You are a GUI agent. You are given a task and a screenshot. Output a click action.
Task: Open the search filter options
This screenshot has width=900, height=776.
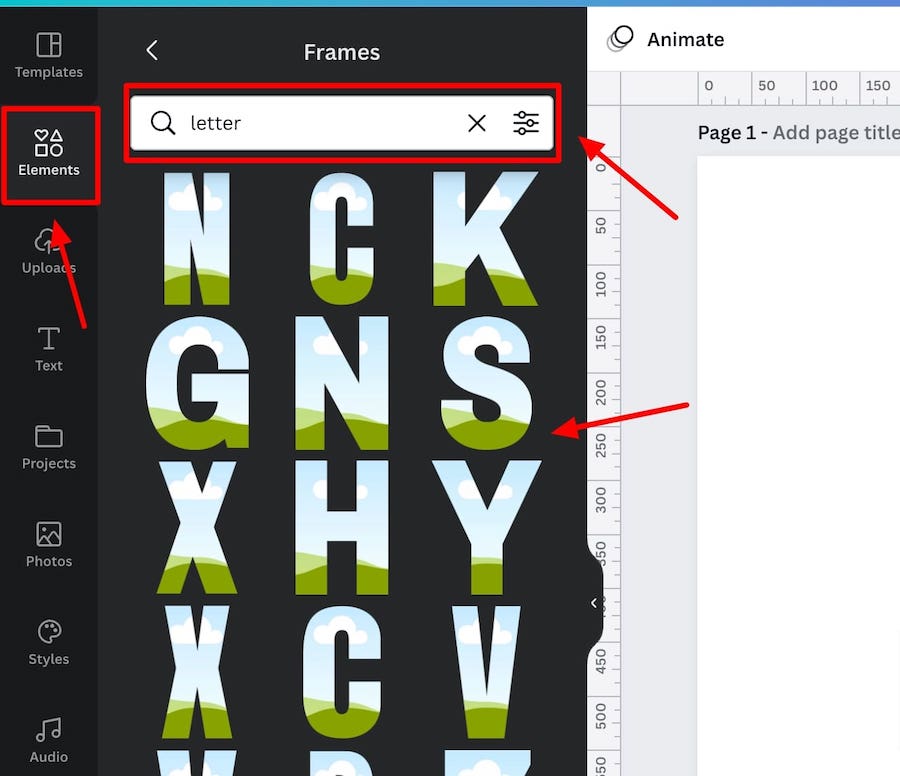[x=526, y=123]
